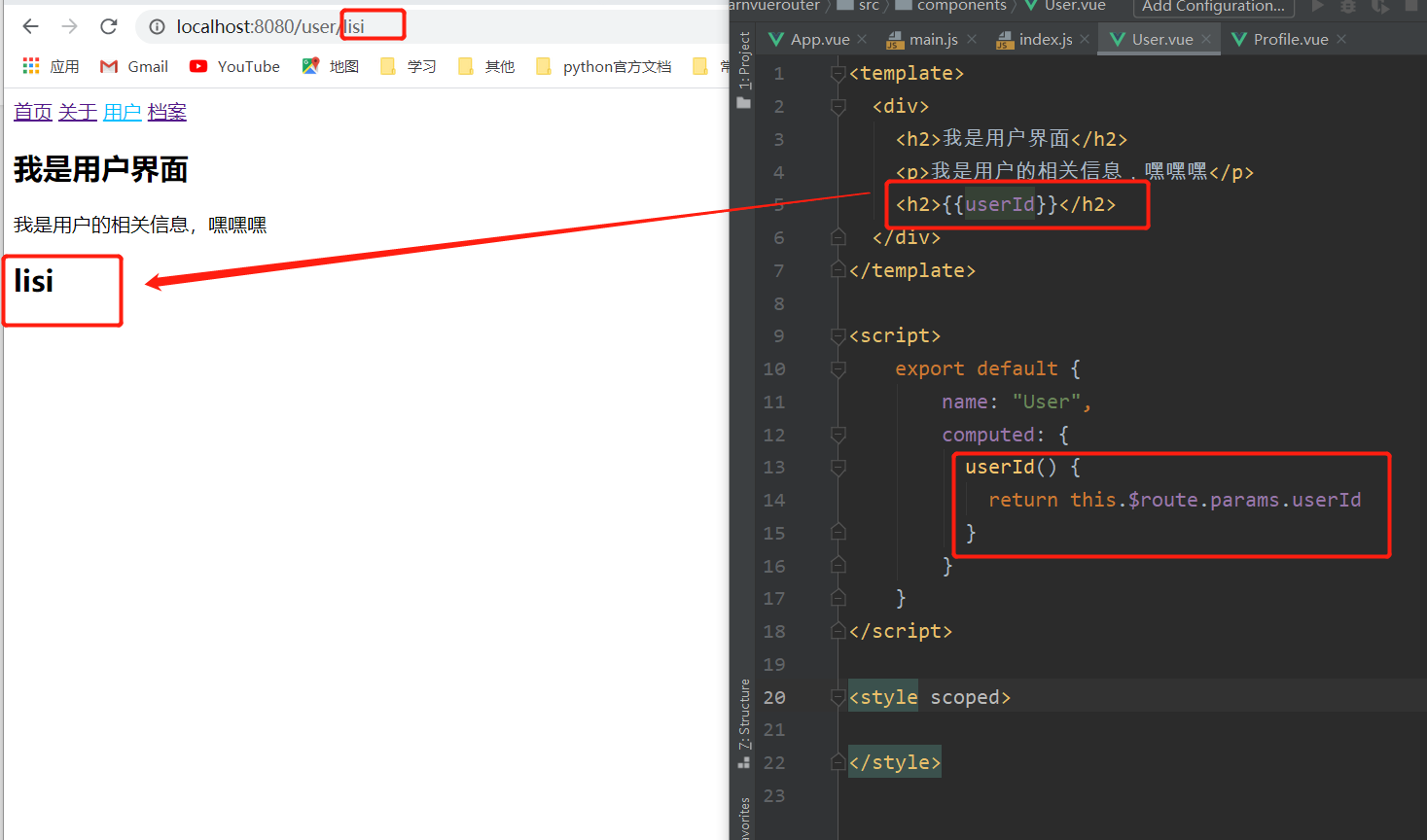Follow the 关于 link
This screenshot has height=840, width=1427.
pyautogui.click(x=78, y=112)
